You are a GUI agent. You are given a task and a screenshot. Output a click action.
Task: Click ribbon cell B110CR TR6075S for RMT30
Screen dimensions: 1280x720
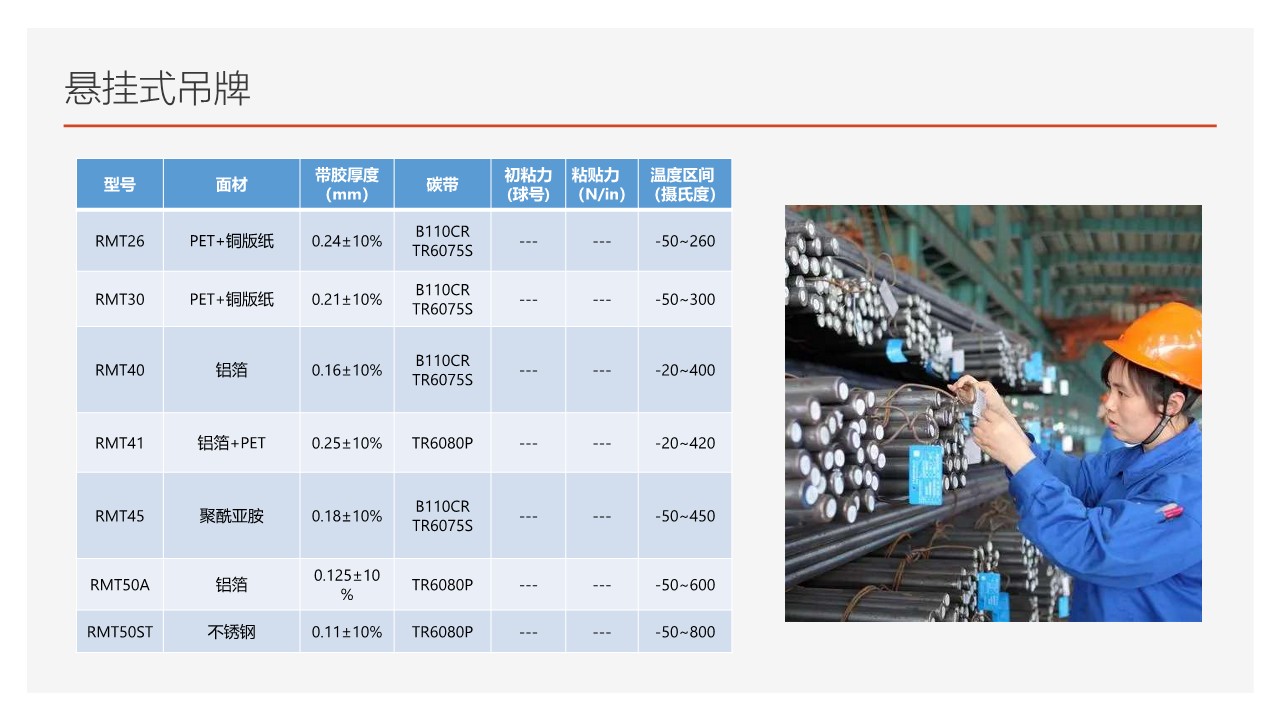(x=442, y=299)
